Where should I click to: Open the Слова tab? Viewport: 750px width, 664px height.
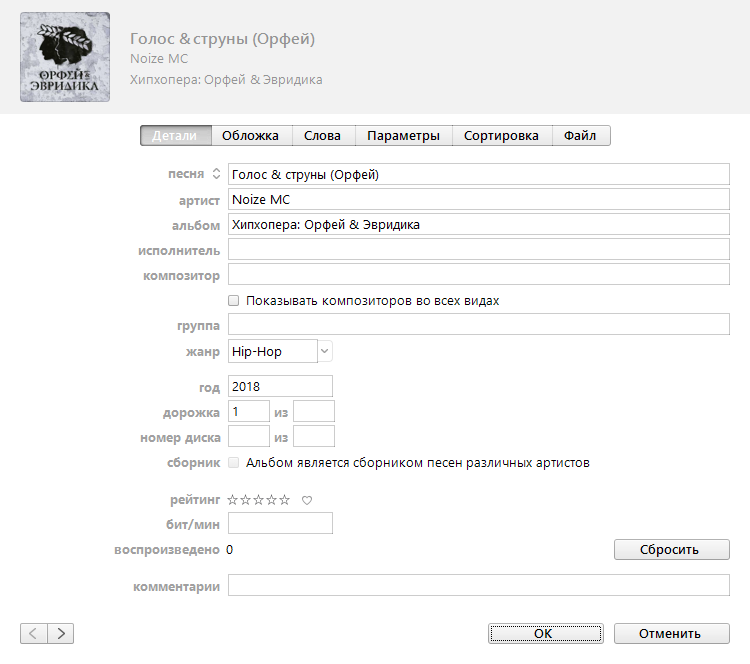click(322, 136)
